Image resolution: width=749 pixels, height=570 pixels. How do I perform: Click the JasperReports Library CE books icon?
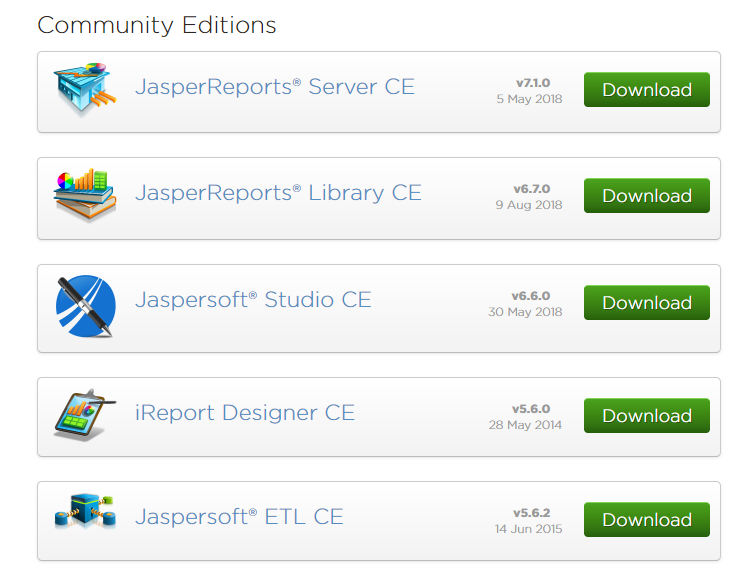(x=85, y=195)
